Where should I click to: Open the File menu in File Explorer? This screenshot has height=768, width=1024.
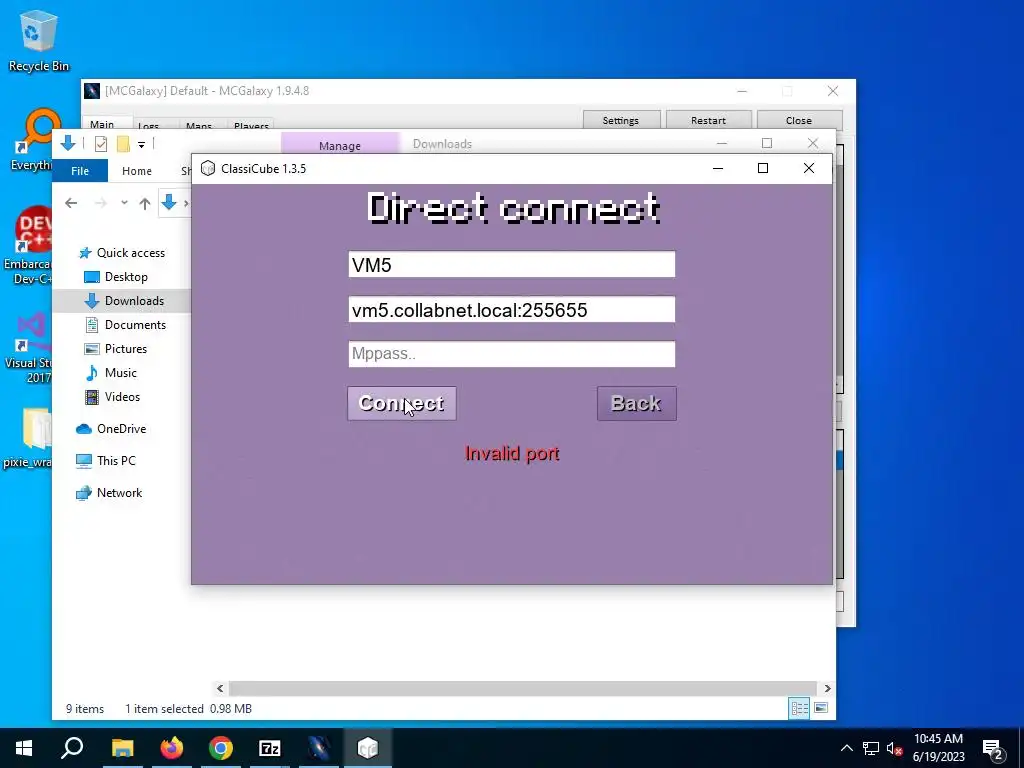[x=80, y=170]
